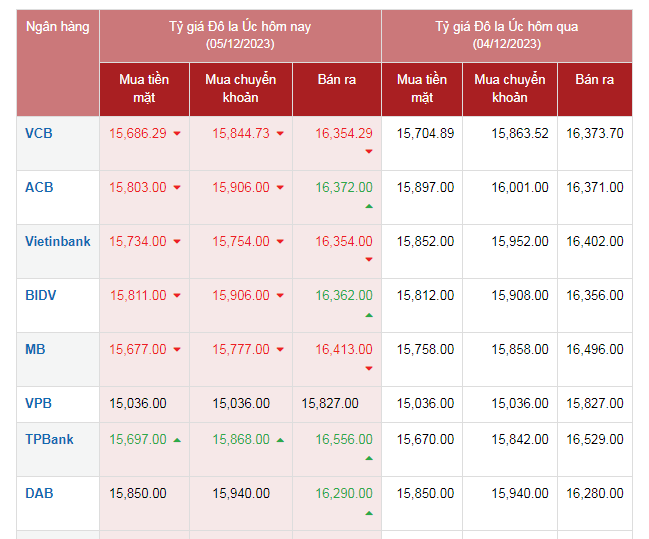Screen dimensions: 649x539
Task: Click the DAB bank name
Action: (39, 493)
